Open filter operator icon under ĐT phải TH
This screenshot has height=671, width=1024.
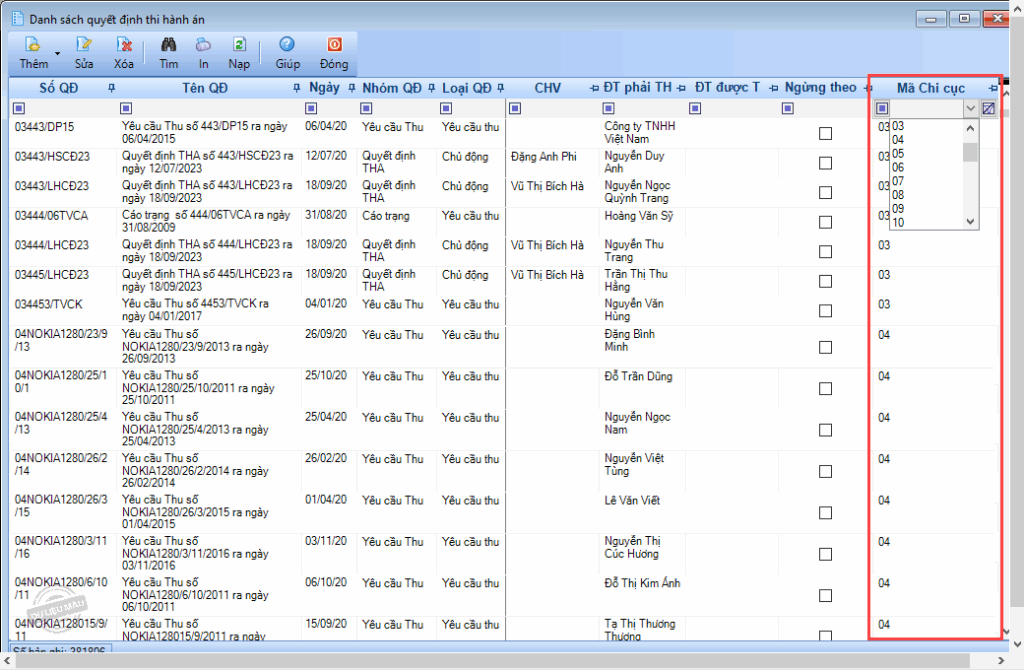609,108
